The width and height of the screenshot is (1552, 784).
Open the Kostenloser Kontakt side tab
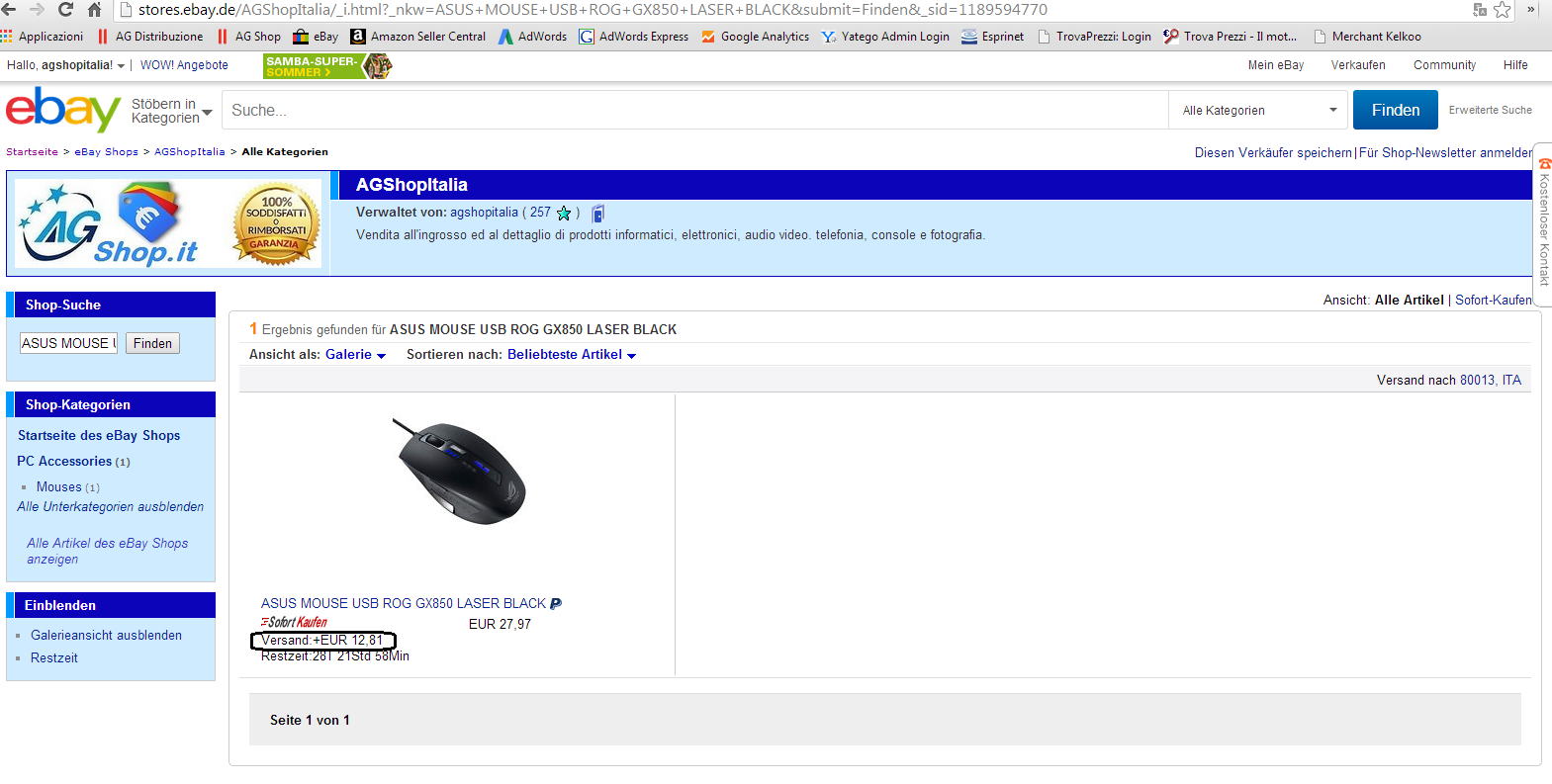[1543, 226]
